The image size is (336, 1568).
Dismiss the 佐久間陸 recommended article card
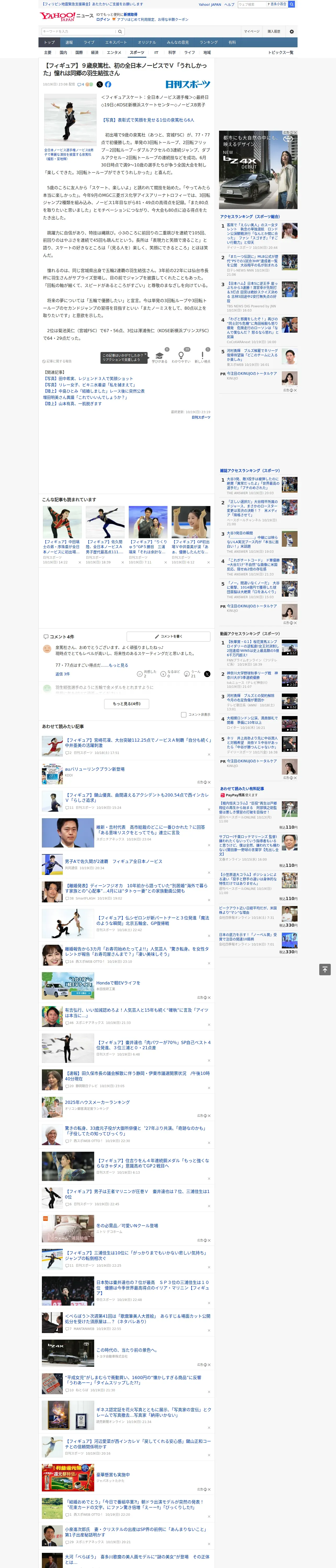122,562
